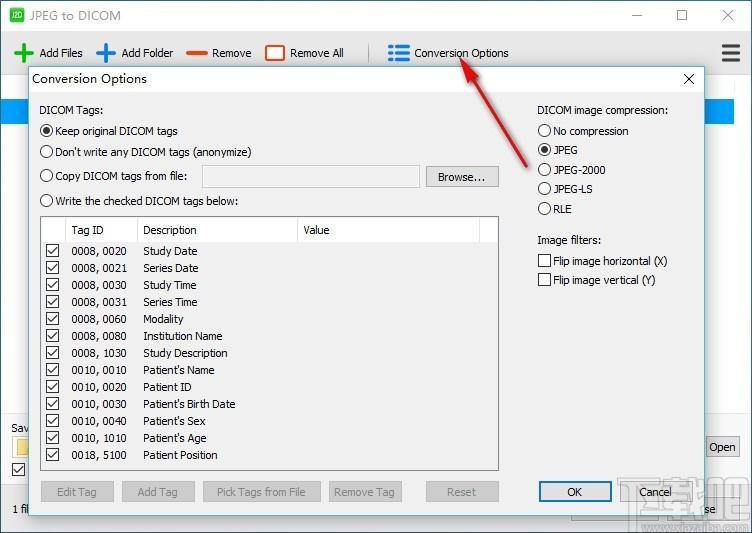The height and width of the screenshot is (533, 752).
Task: Maximize the JPEG to DICOM window
Action: point(682,15)
